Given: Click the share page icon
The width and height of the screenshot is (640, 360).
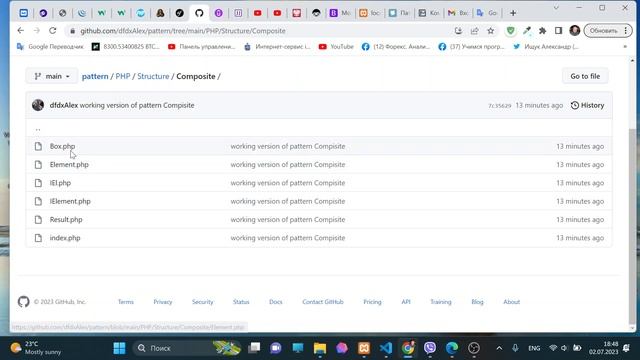Looking at the screenshot, I should tap(474, 31).
